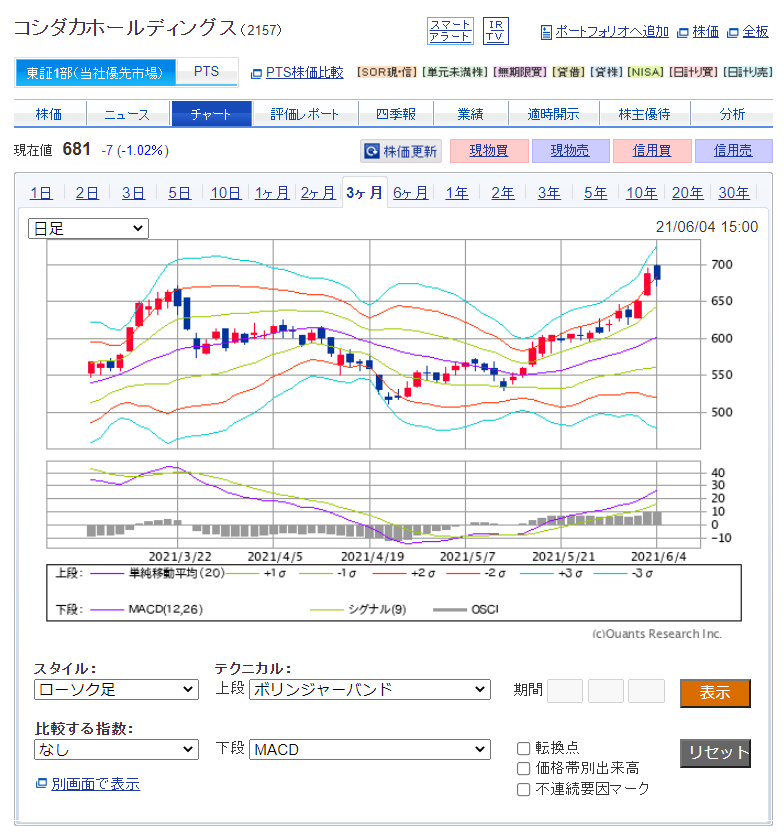Open the スタイル ローソク足 dropdown
The height and width of the screenshot is (835, 784).
pos(116,690)
